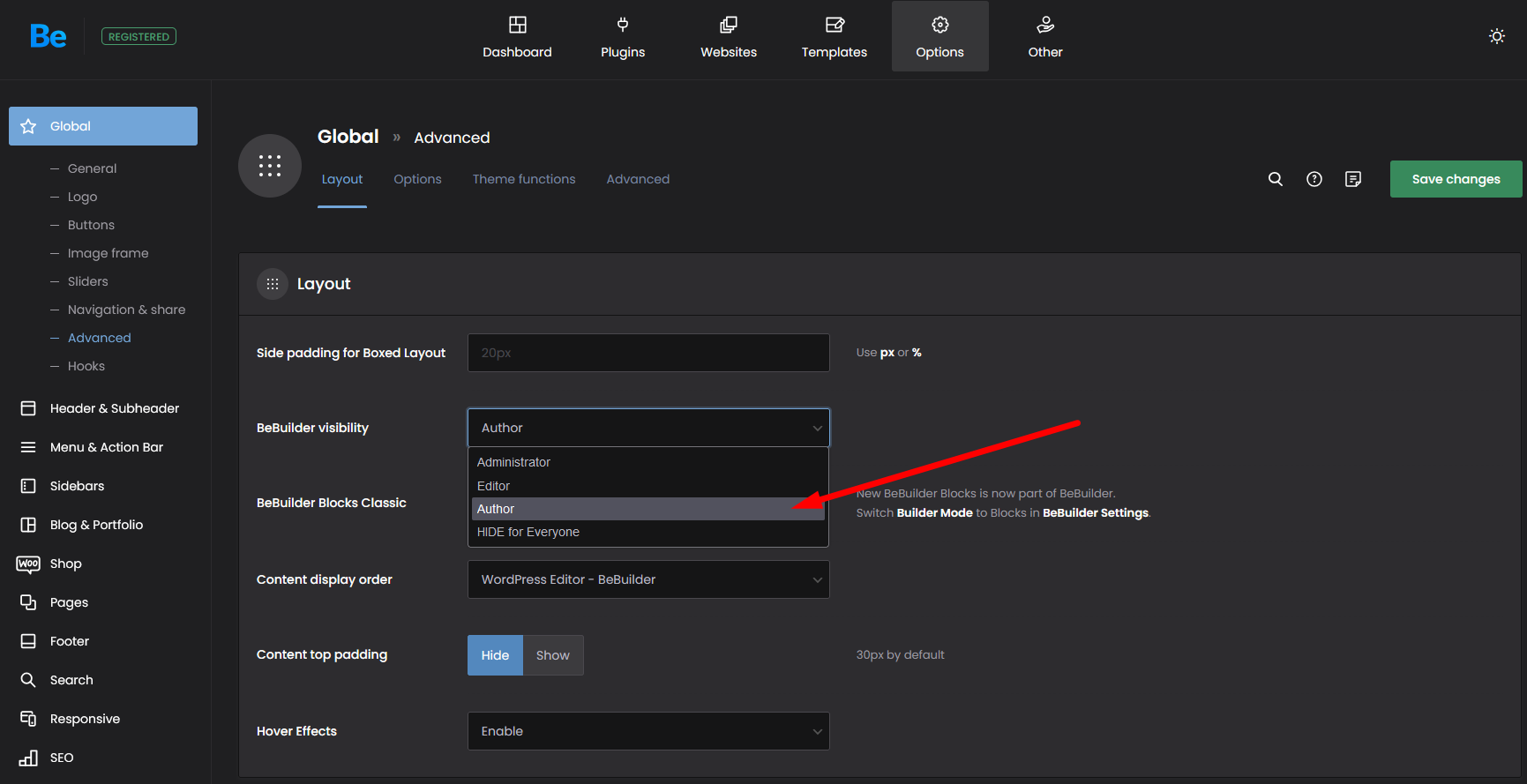The width and height of the screenshot is (1527, 784).
Task: Click the small grid icon beside Layout heading
Action: point(273,284)
